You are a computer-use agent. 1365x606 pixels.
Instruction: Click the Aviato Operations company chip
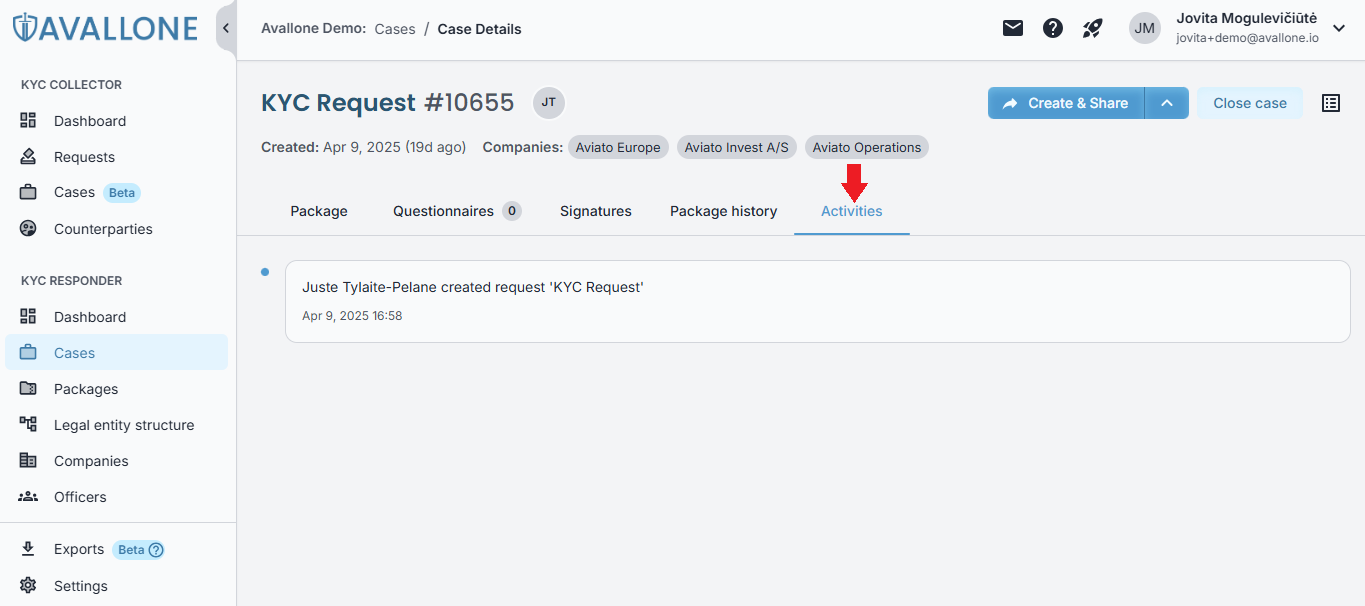tap(867, 147)
